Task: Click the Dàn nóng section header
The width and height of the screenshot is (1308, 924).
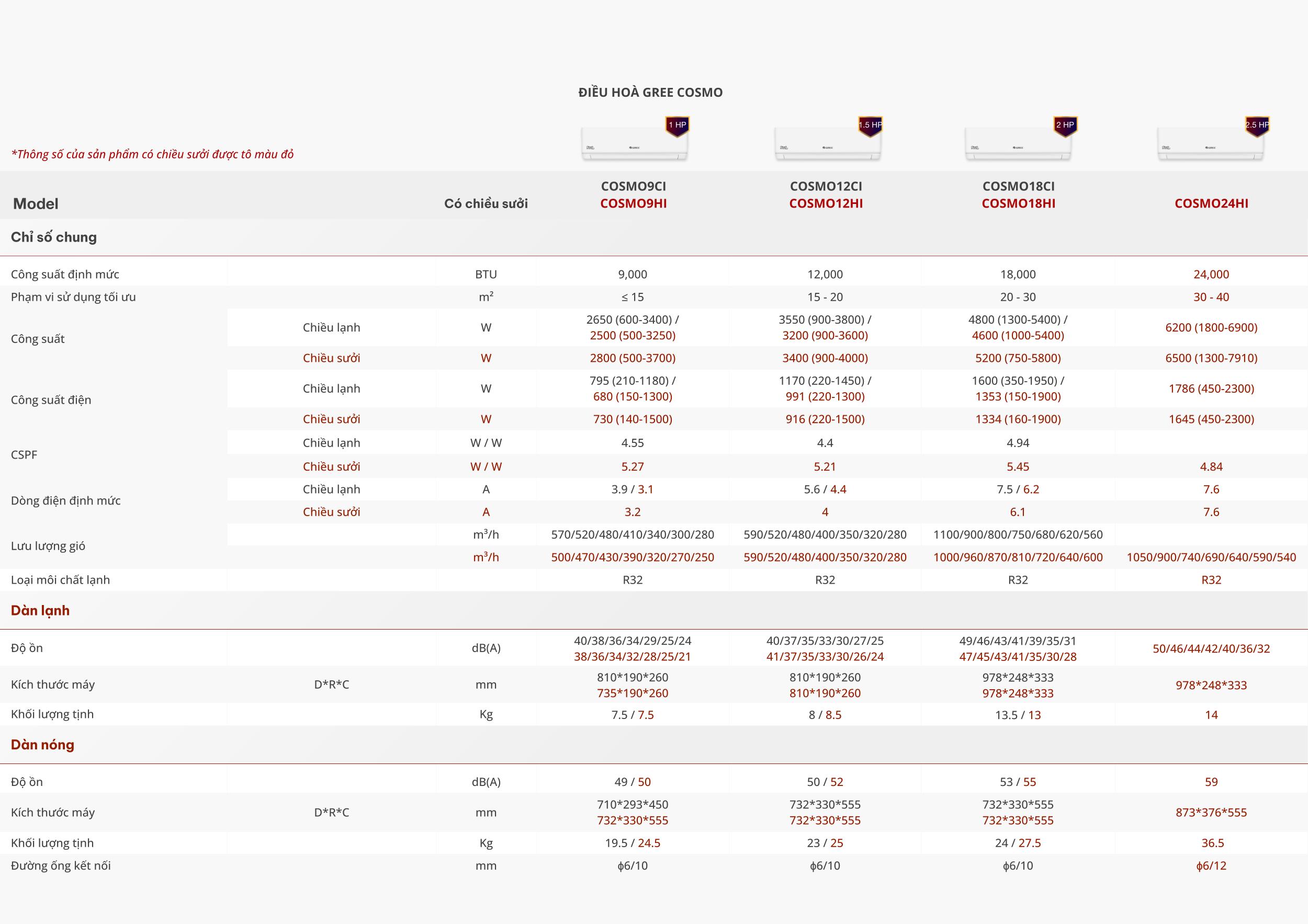Action: [x=42, y=745]
